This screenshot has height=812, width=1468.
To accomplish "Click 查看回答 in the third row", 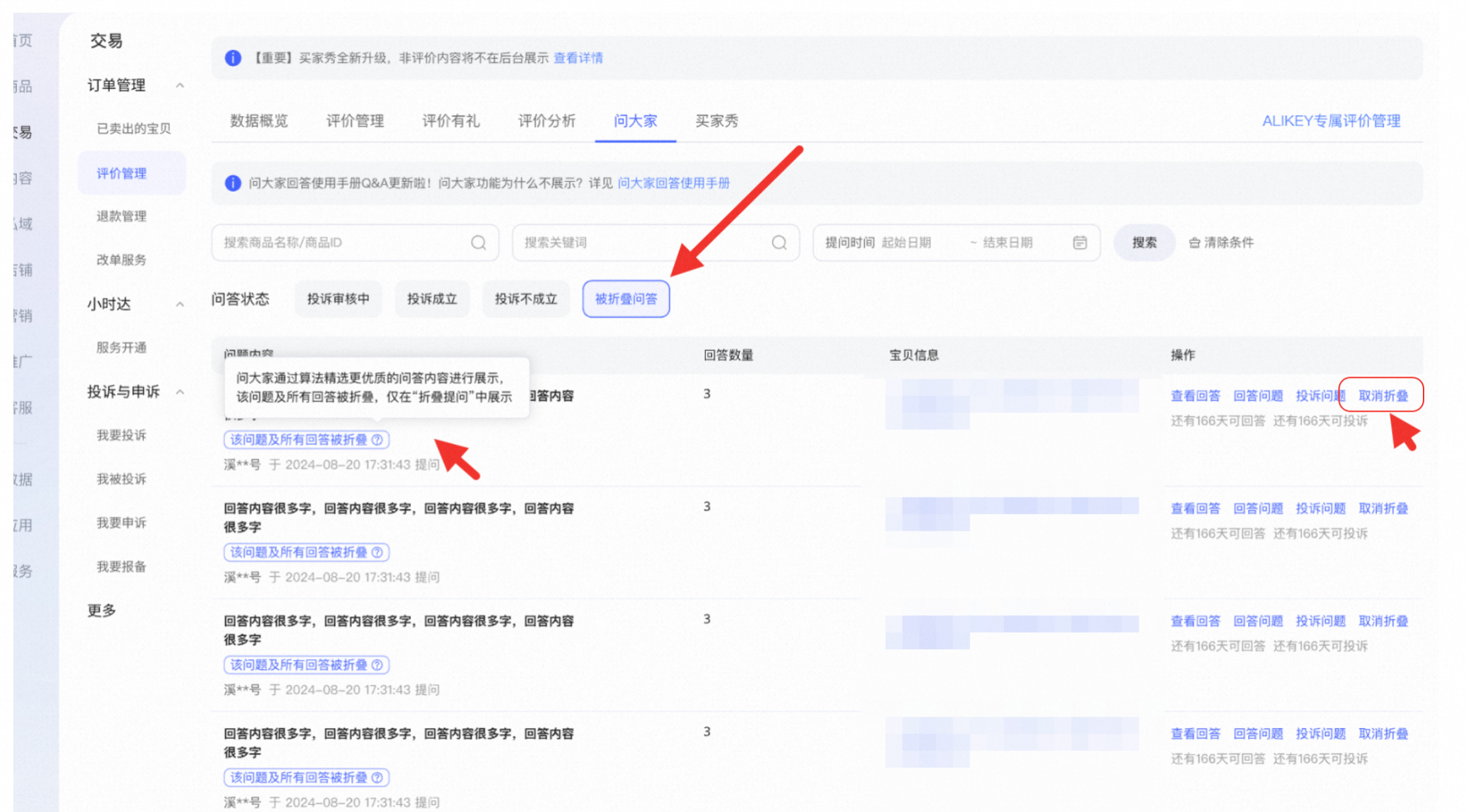I will pos(1195,622).
